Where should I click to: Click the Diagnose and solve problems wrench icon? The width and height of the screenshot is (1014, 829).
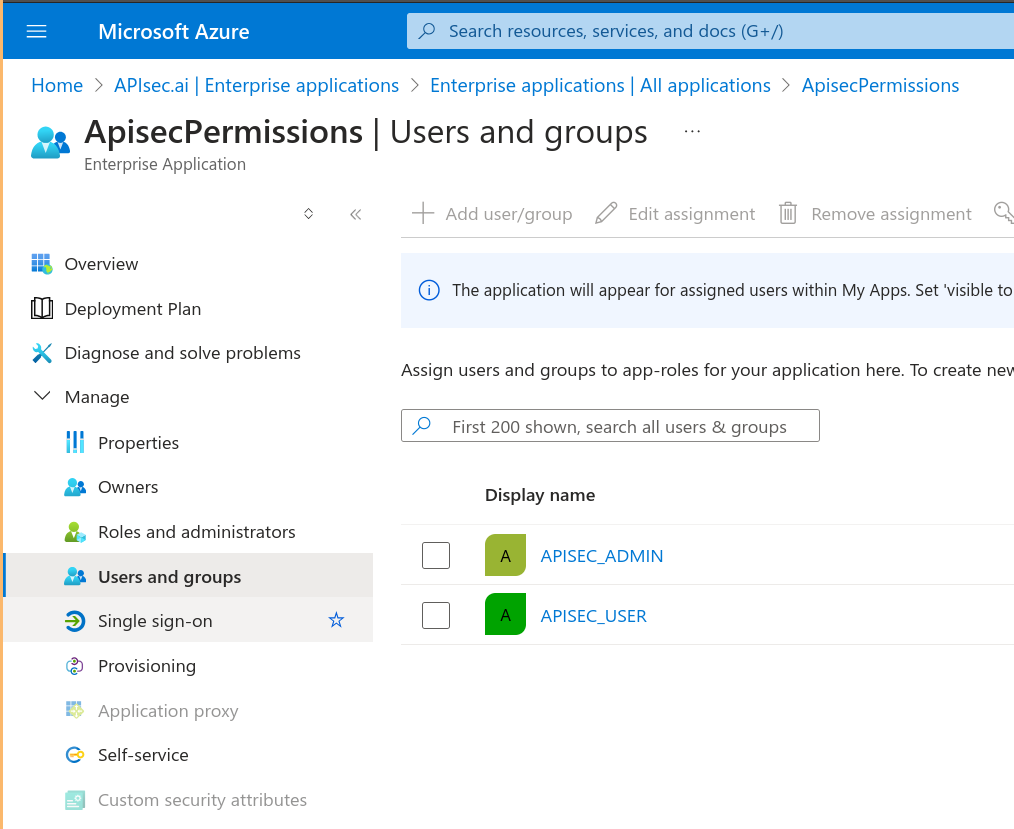(x=42, y=353)
